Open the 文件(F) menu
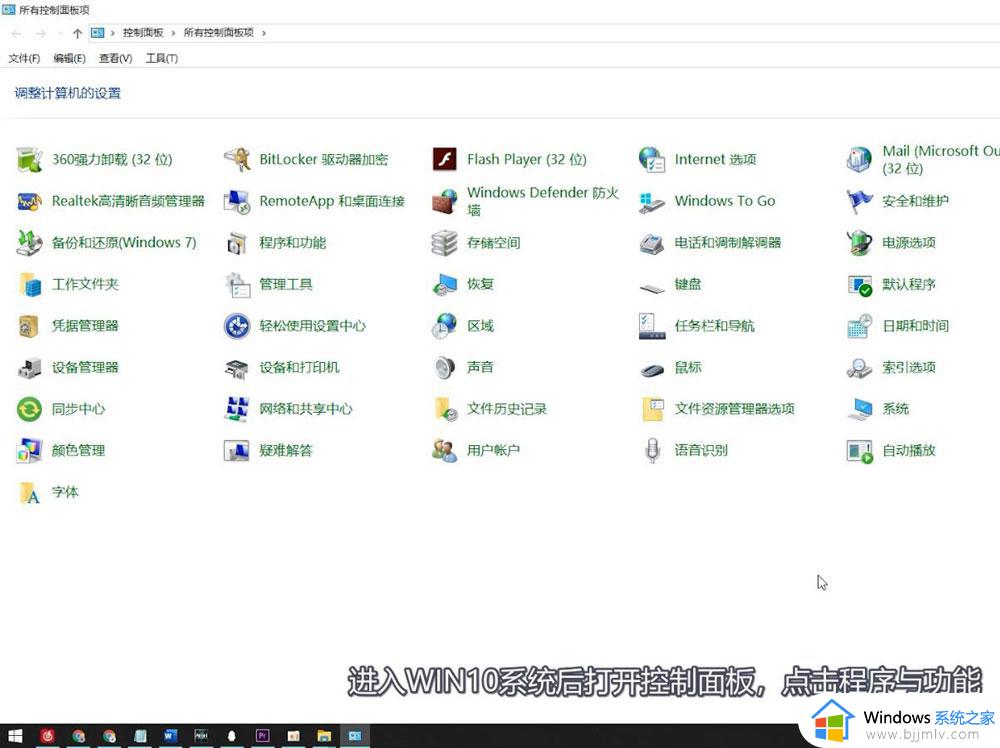 pos(23,57)
